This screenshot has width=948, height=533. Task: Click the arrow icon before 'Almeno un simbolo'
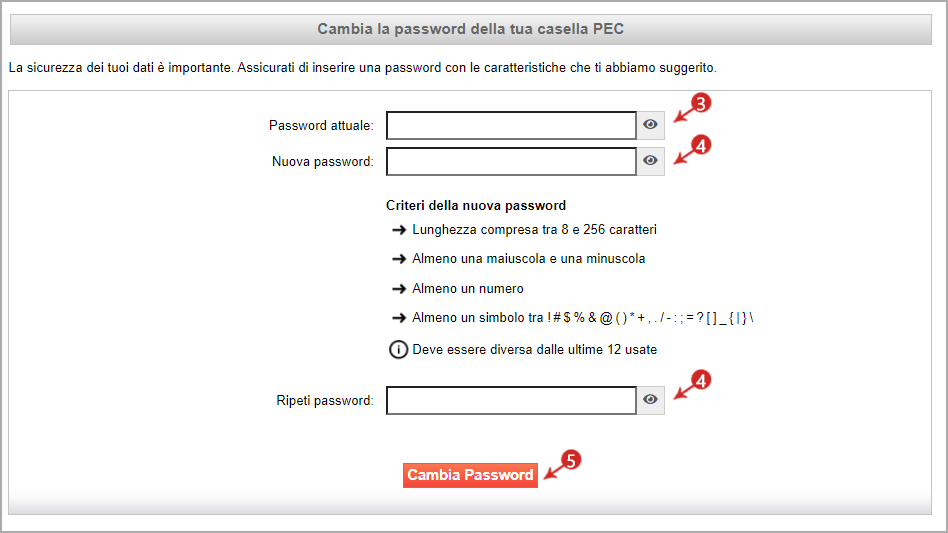coord(398,318)
